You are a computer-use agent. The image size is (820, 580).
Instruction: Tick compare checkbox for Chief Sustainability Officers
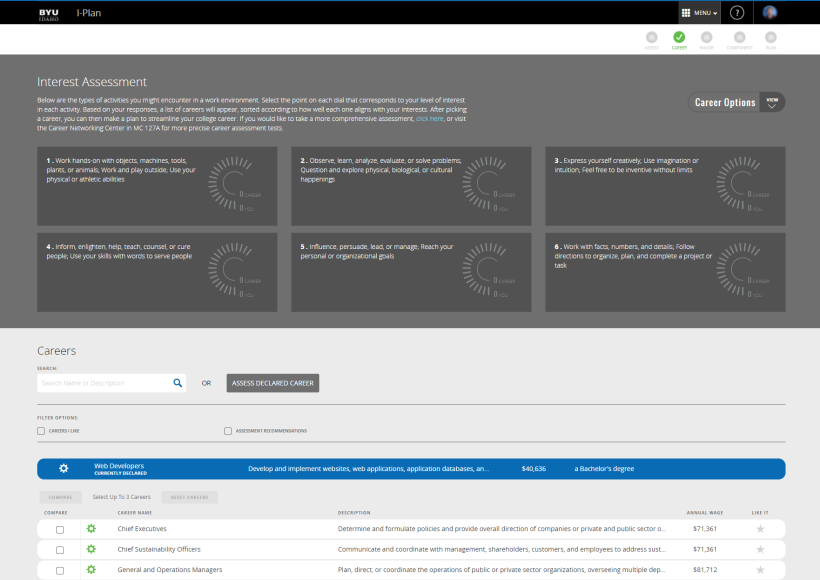[60, 550]
